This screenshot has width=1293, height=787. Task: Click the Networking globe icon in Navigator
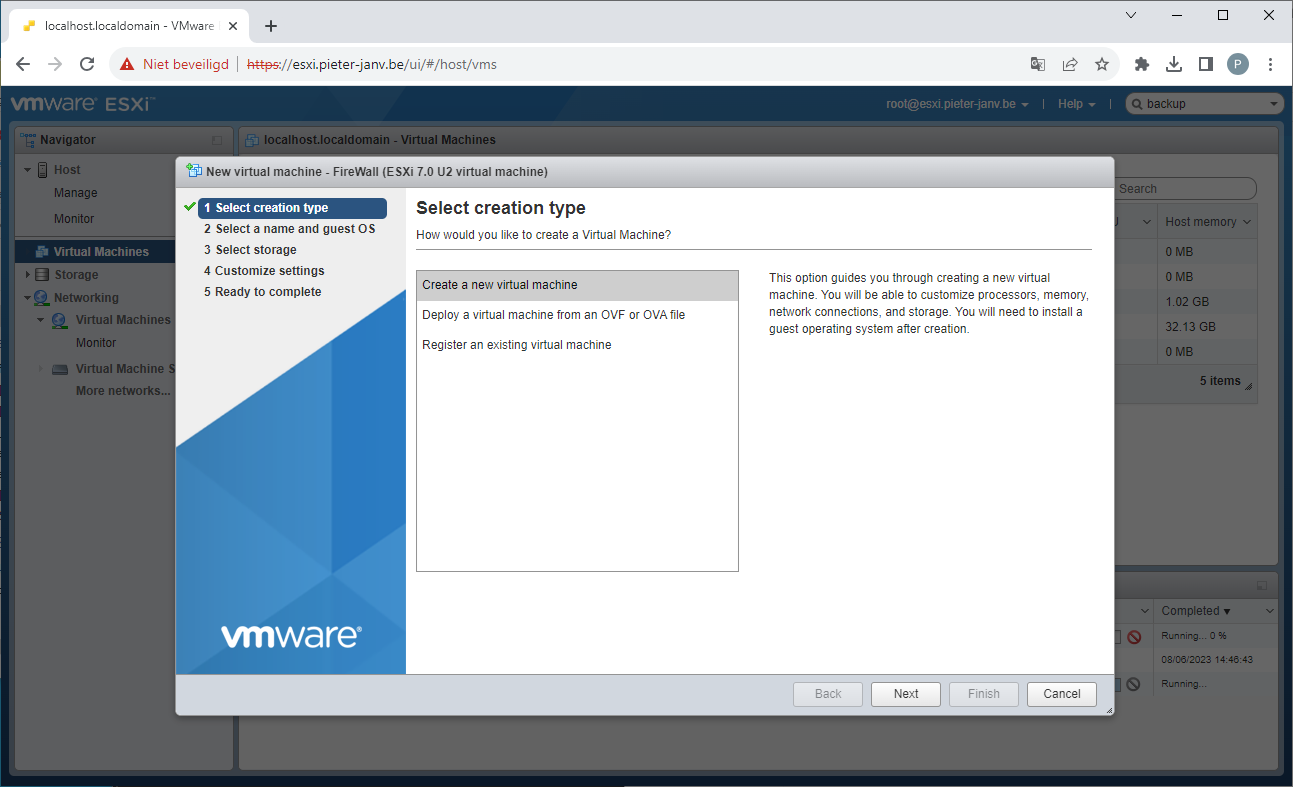(x=41, y=298)
